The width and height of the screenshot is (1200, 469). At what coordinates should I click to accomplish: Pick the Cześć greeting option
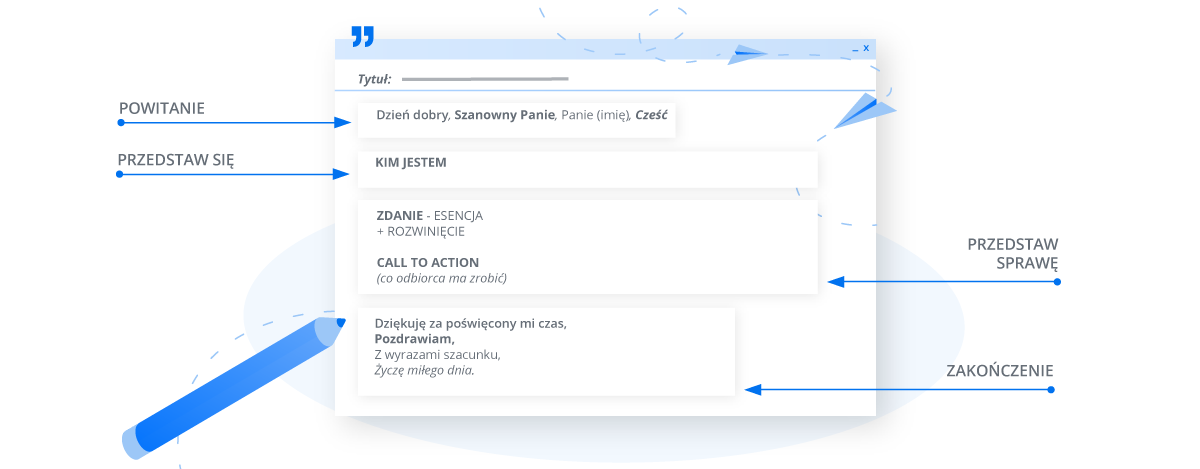tap(650, 115)
